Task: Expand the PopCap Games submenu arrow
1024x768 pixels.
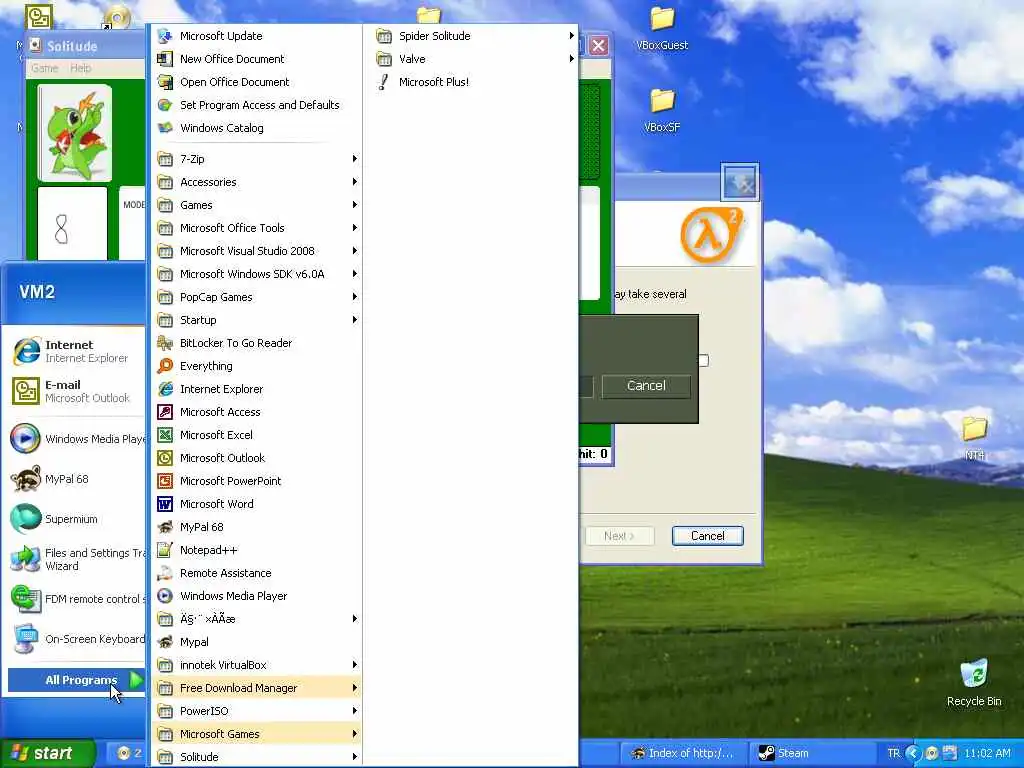Action: 355,296
